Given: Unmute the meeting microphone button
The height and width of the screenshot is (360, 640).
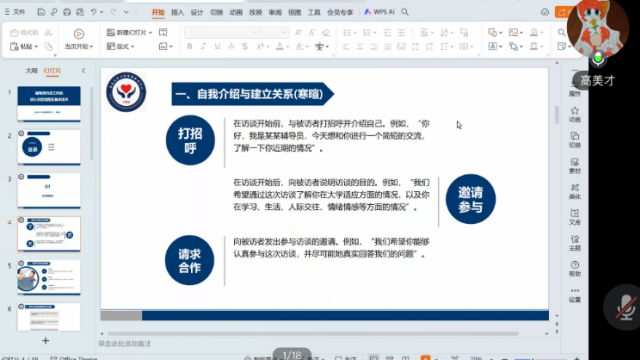Looking at the screenshot, I should [x=625, y=307].
